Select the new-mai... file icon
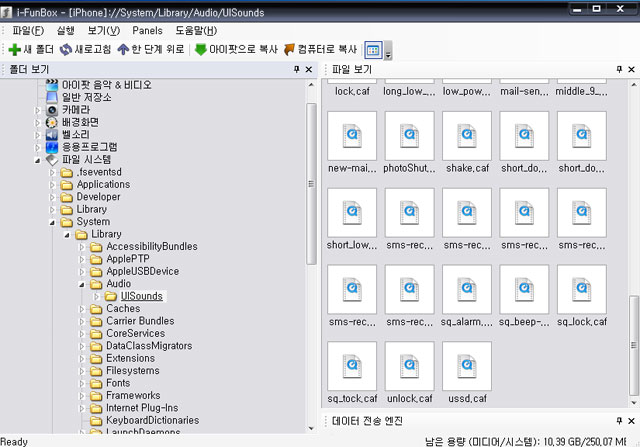This screenshot has width=640, height=447. point(352,136)
